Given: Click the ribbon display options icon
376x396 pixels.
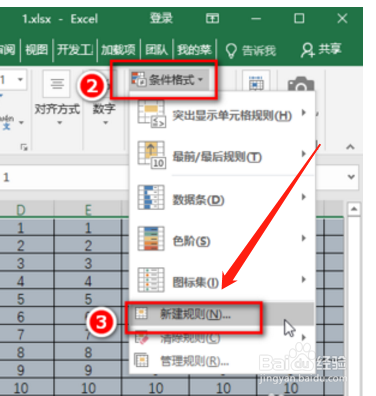Looking at the screenshot, I should (212, 18).
